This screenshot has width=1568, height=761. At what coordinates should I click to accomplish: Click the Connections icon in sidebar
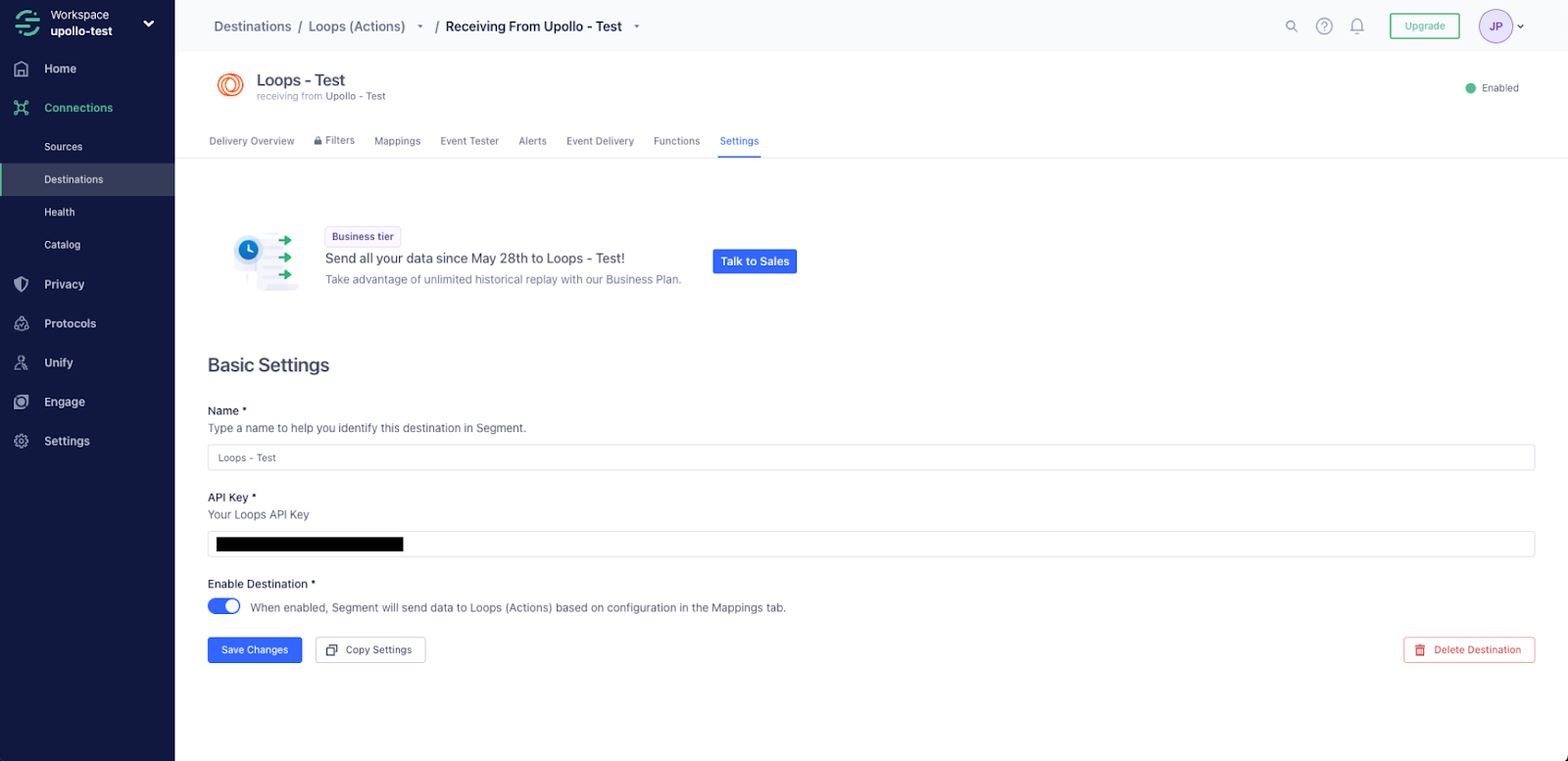[22, 108]
